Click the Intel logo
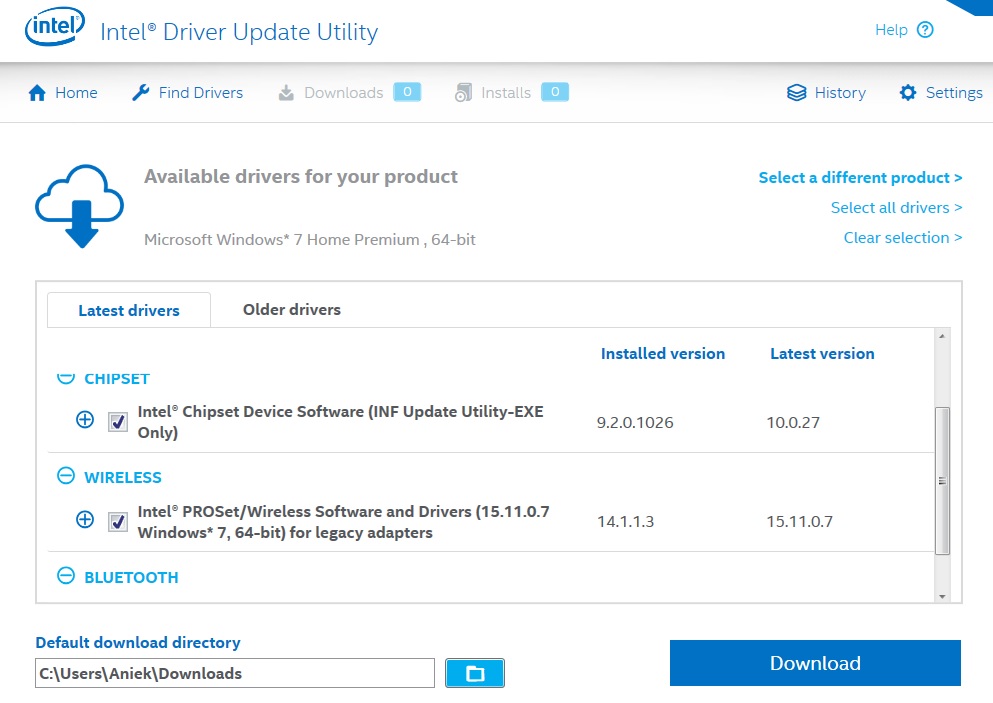This screenshot has height=703, width=993. coord(55,27)
